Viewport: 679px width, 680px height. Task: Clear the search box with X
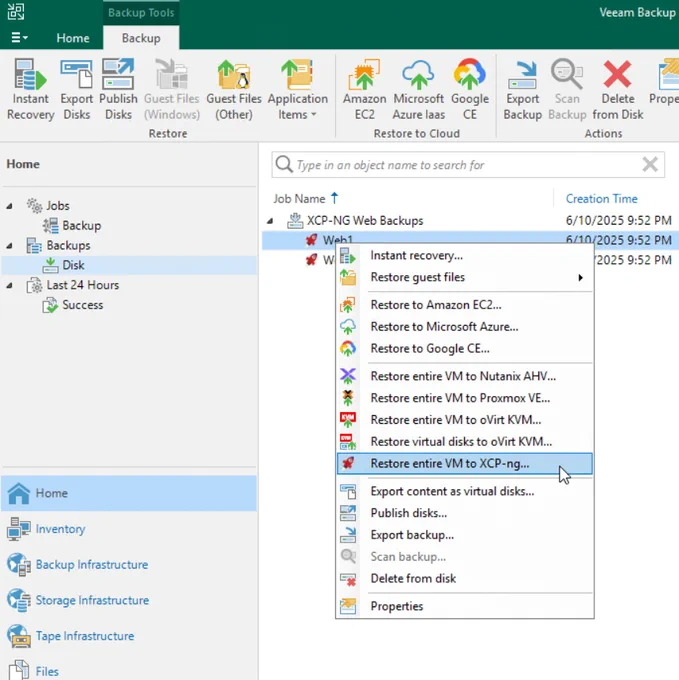[x=650, y=165]
